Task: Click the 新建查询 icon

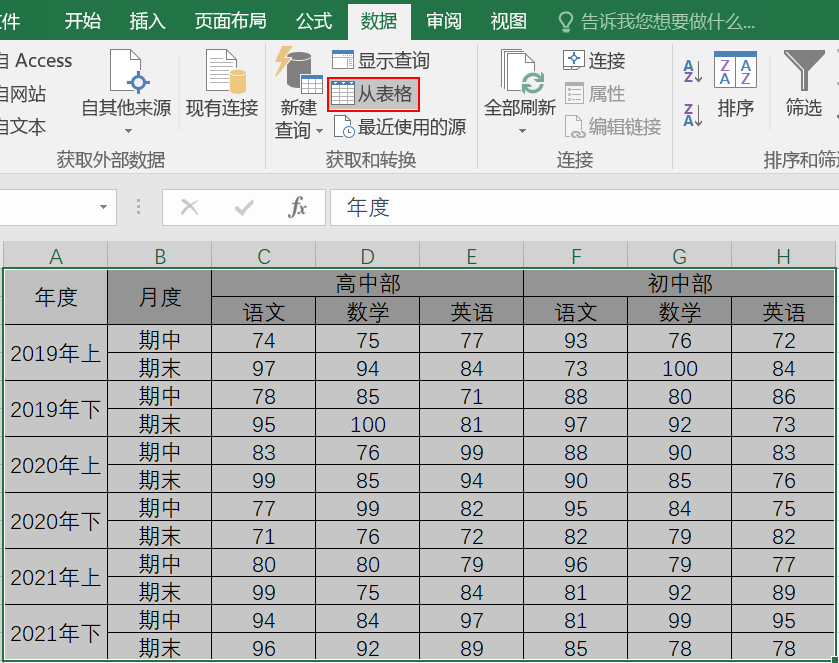Action: 299,70
